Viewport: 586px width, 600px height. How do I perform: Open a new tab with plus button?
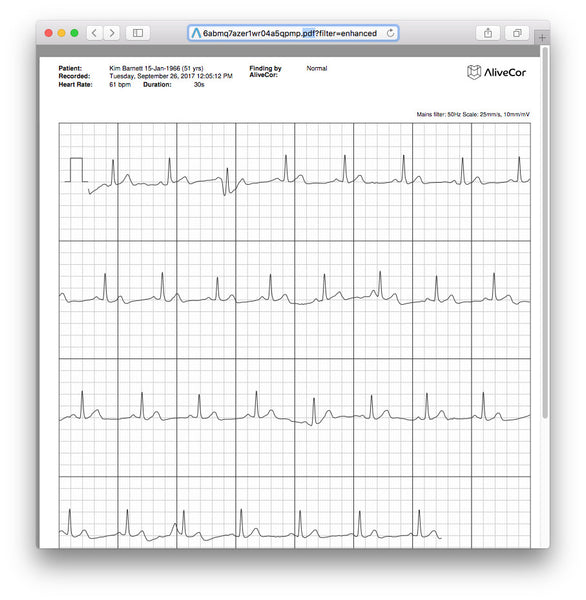click(542, 38)
